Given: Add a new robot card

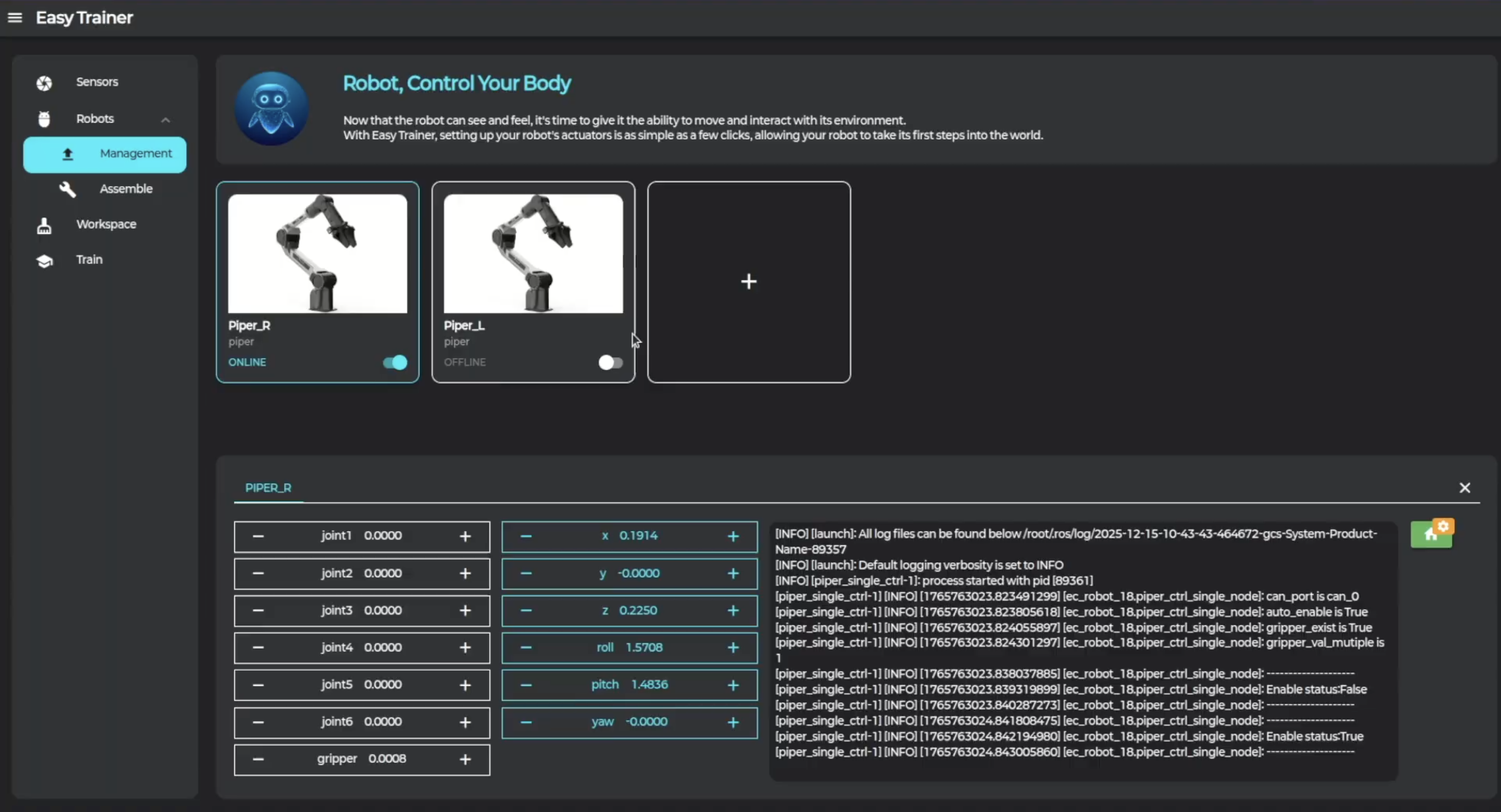Looking at the screenshot, I should (x=748, y=282).
